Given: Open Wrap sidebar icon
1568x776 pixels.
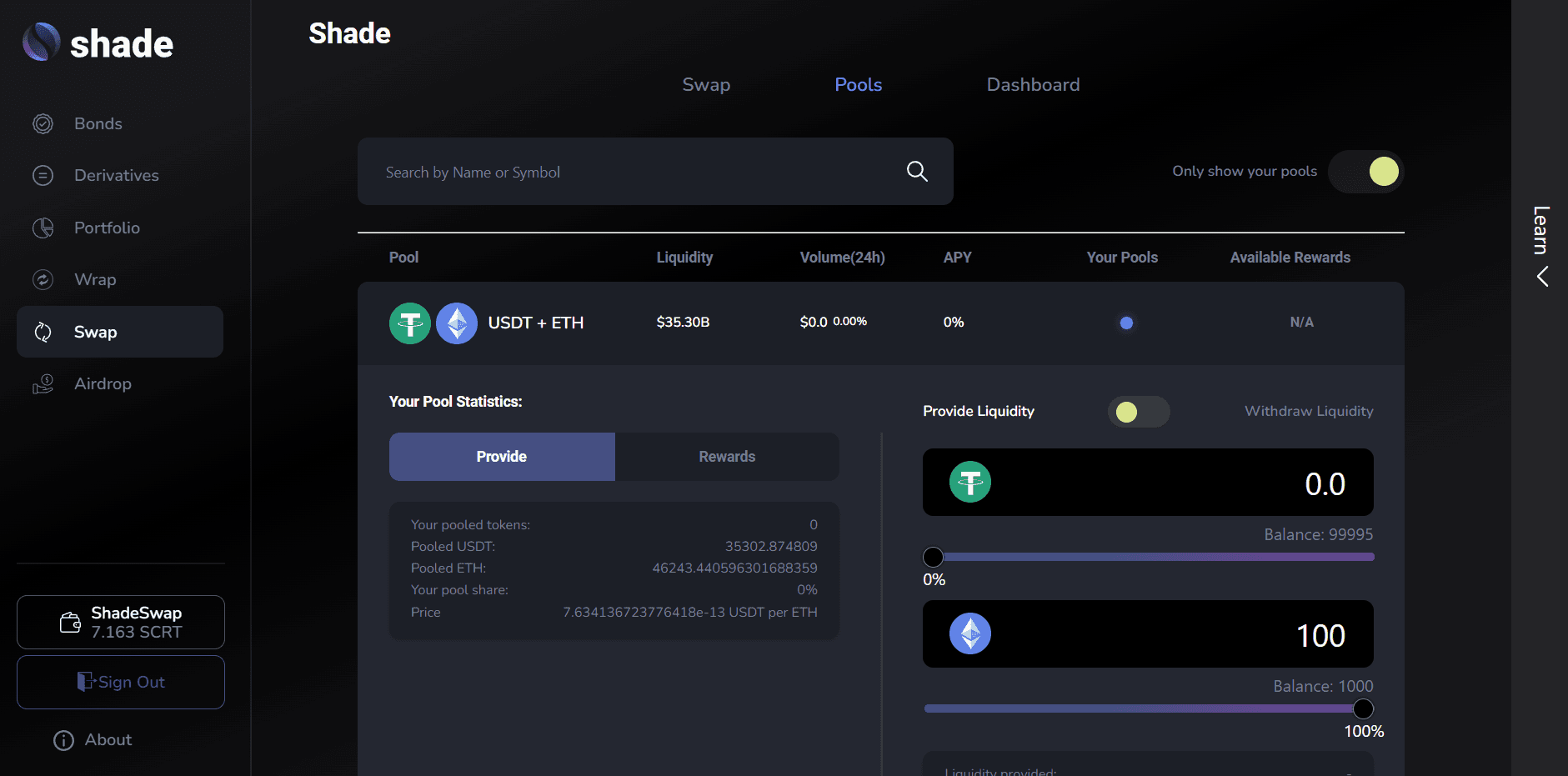Looking at the screenshot, I should (x=43, y=279).
